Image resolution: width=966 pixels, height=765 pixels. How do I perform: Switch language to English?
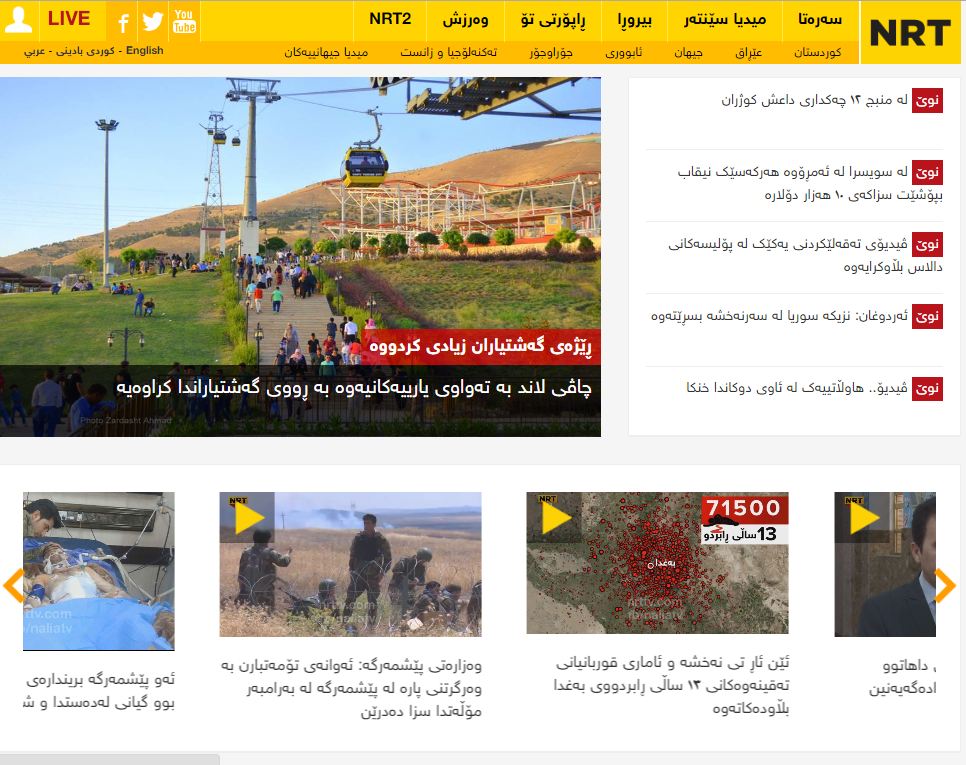pos(145,51)
